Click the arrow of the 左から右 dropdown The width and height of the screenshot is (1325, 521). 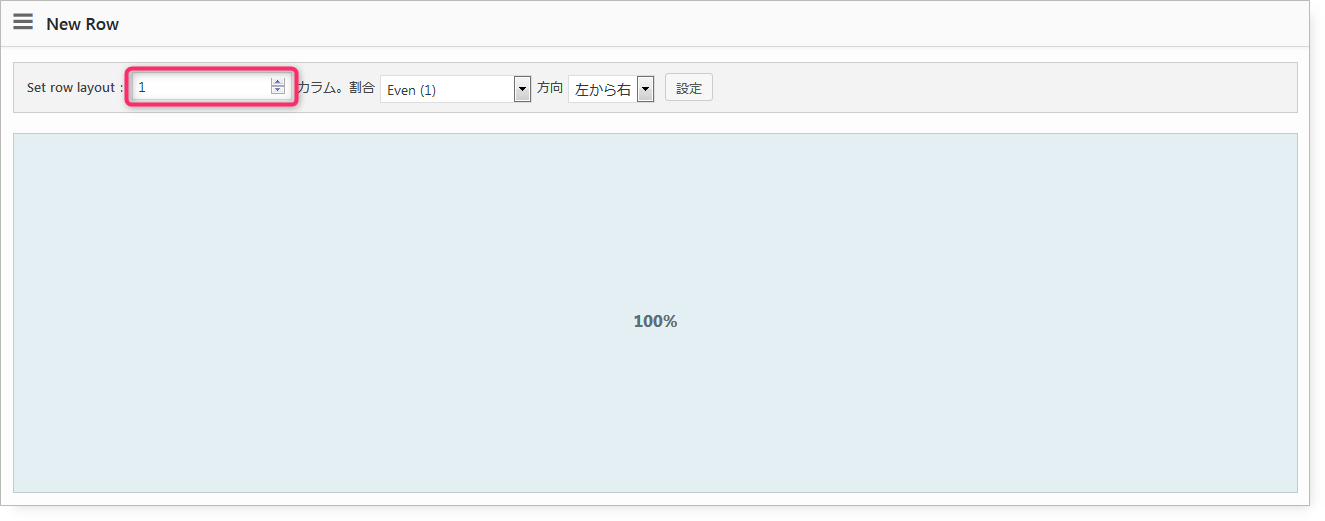(645, 89)
